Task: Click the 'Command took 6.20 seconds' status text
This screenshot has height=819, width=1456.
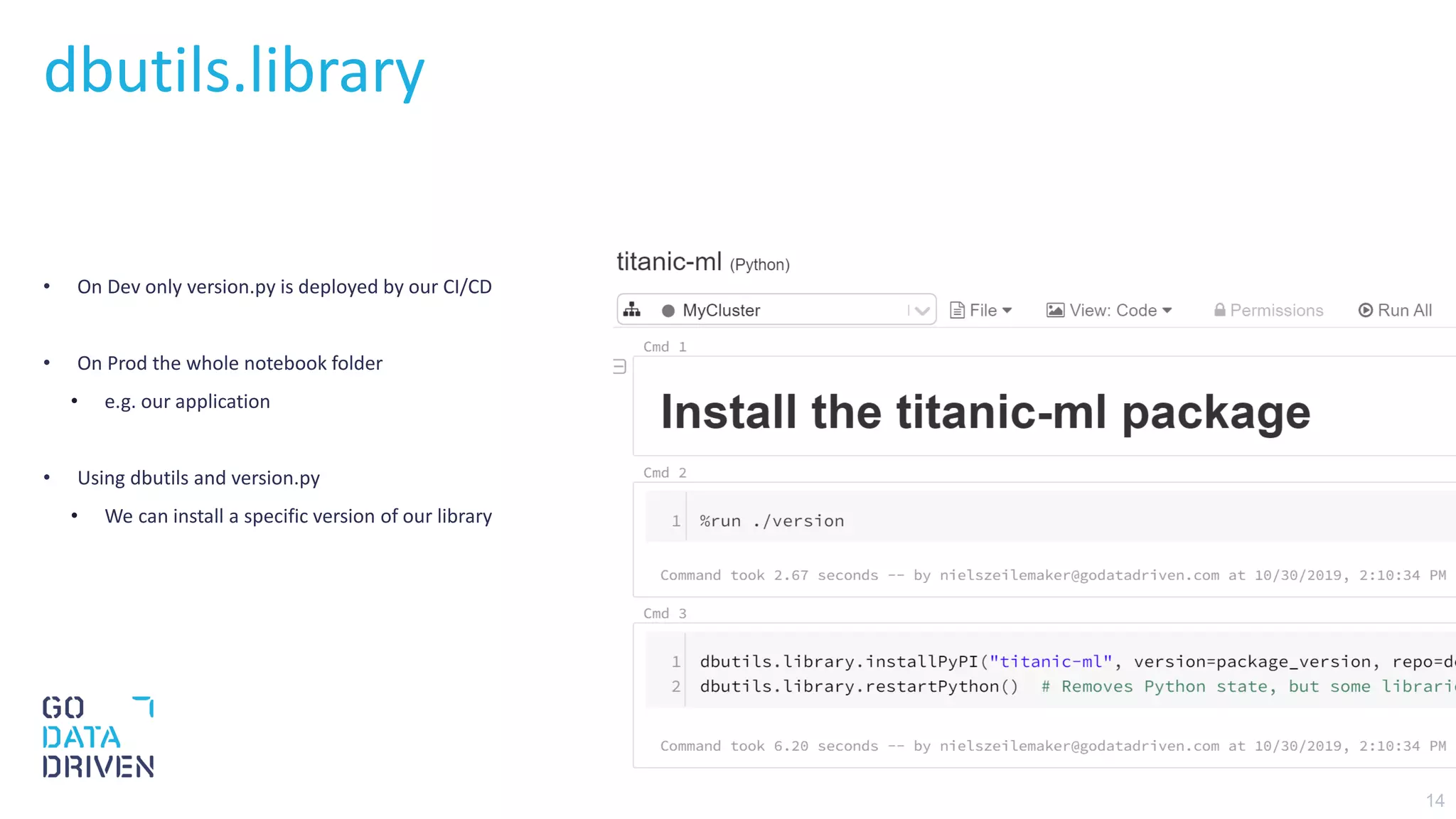Action: (x=1053, y=746)
